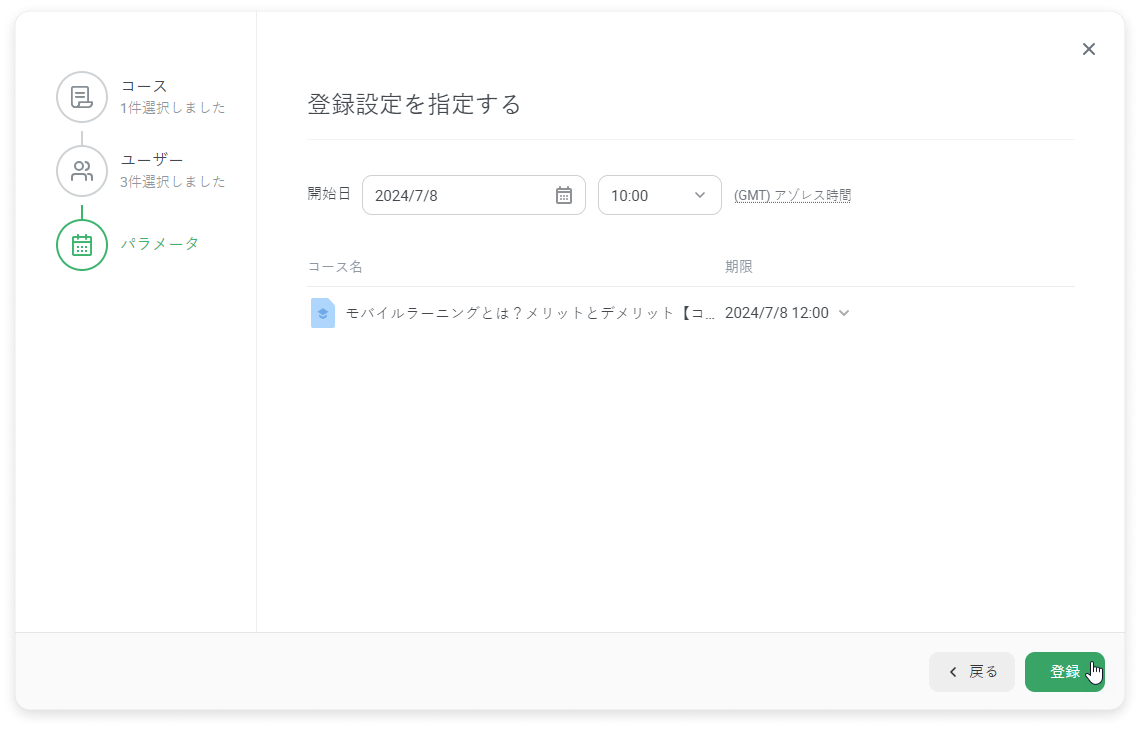Click the User step people icon

82,171
